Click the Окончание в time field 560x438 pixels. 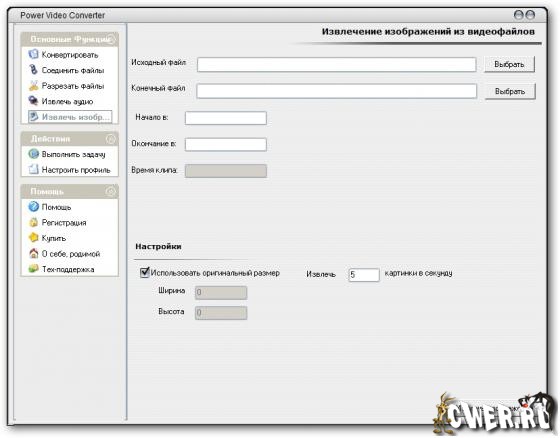tap(226, 144)
